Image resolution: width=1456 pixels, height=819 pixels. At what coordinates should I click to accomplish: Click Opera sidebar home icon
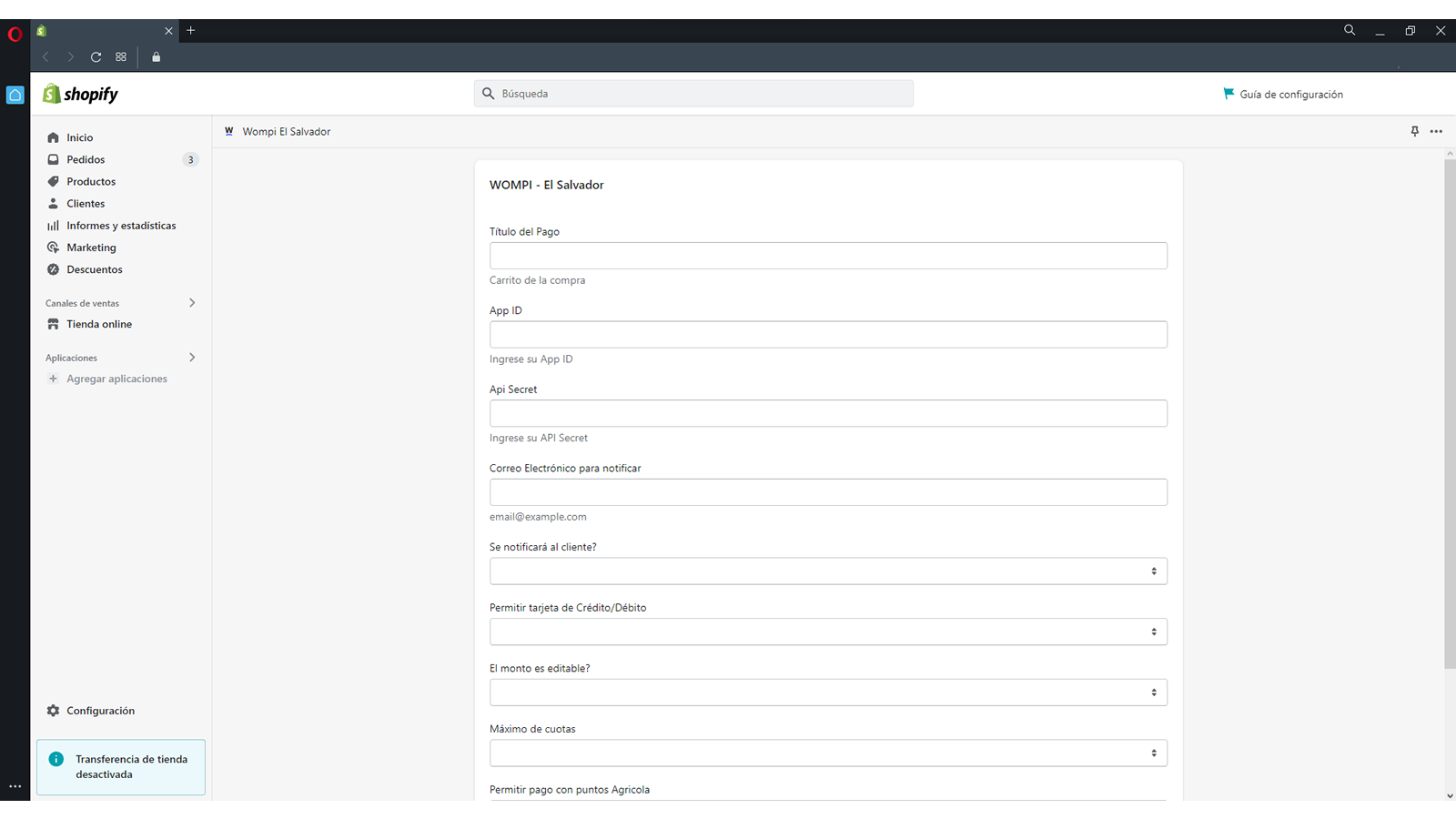(x=15, y=95)
